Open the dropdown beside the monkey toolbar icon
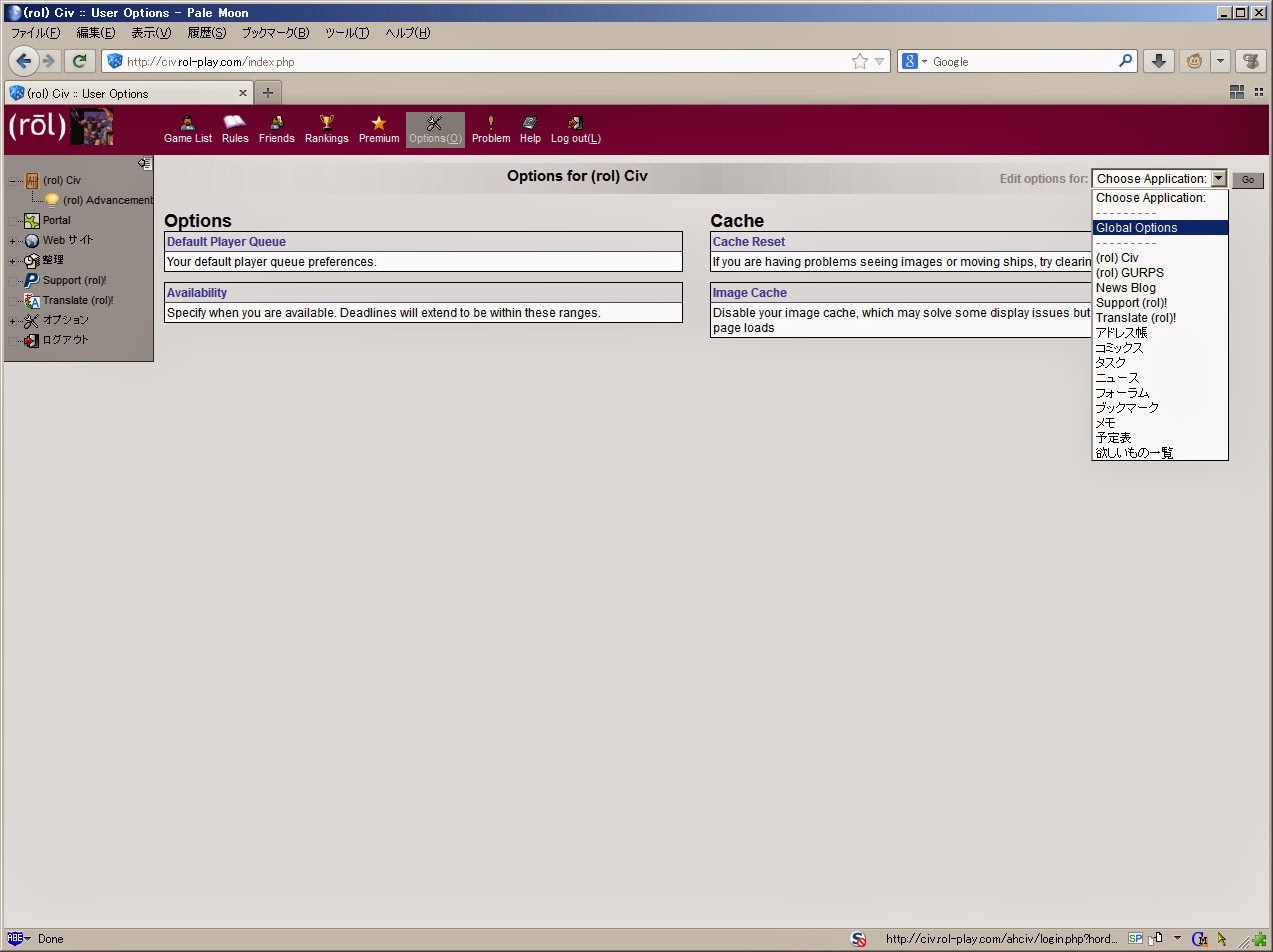The image size is (1273, 952). click(x=1220, y=61)
